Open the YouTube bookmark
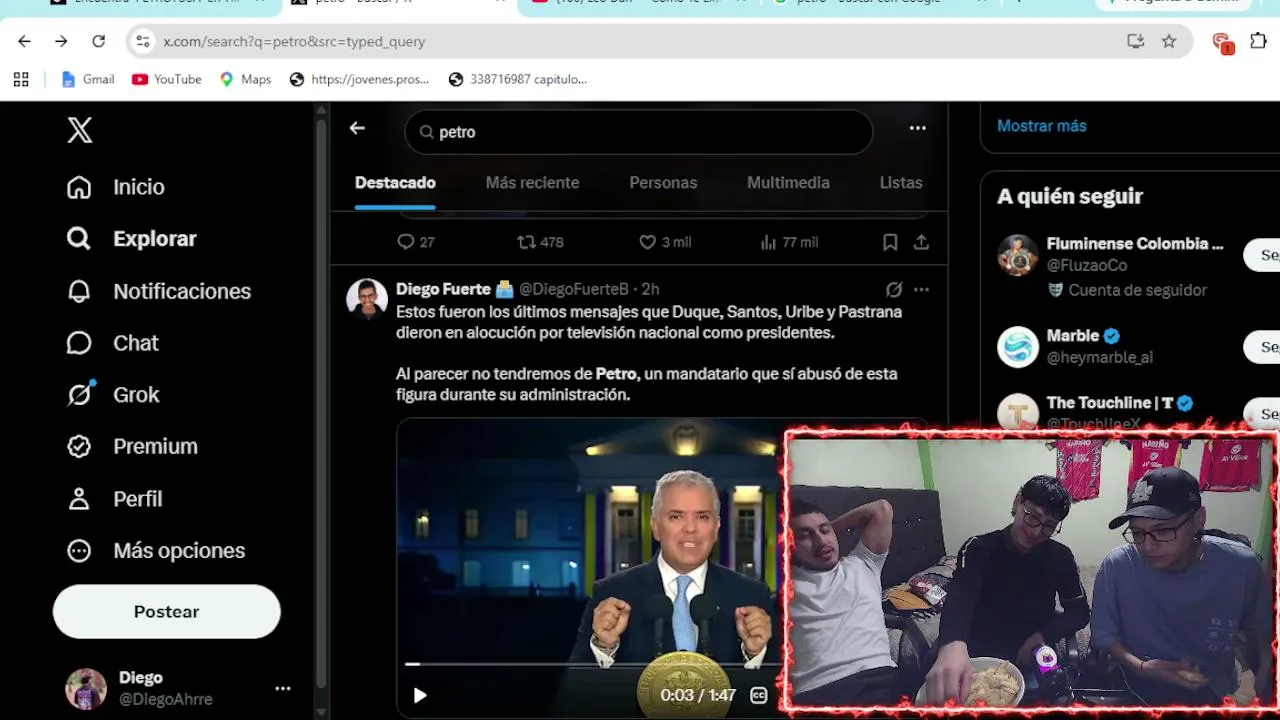The image size is (1280, 720). point(167,79)
